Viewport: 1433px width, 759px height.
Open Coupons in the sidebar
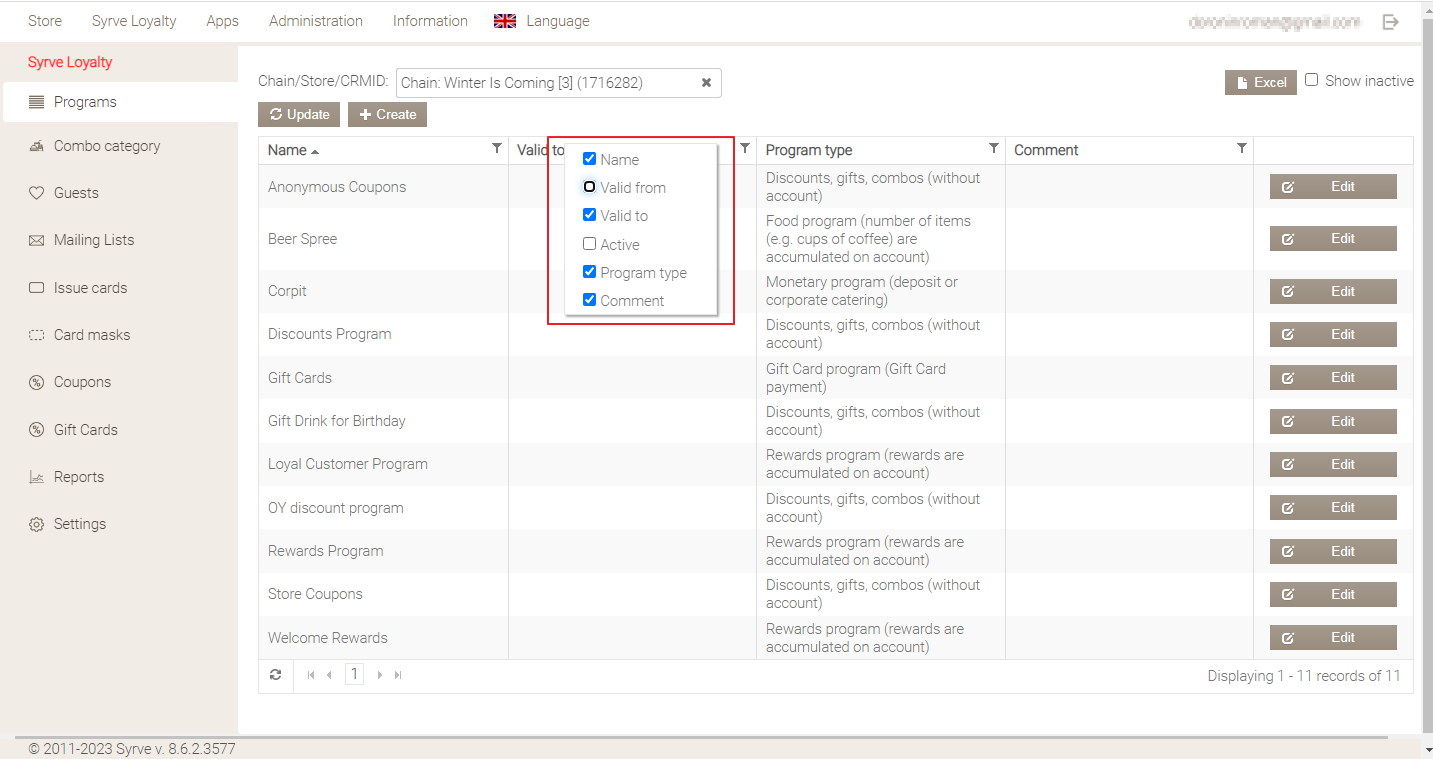[x=82, y=382]
